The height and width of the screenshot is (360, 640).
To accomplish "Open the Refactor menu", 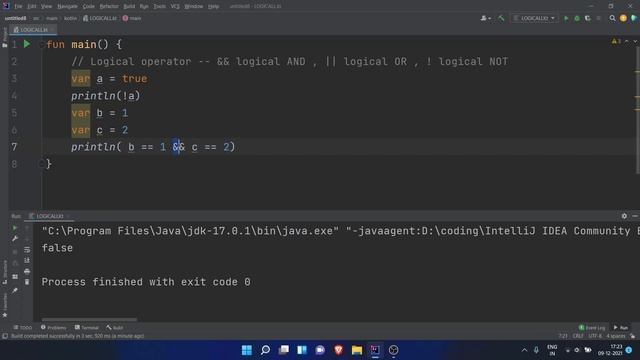I will coord(109,6).
